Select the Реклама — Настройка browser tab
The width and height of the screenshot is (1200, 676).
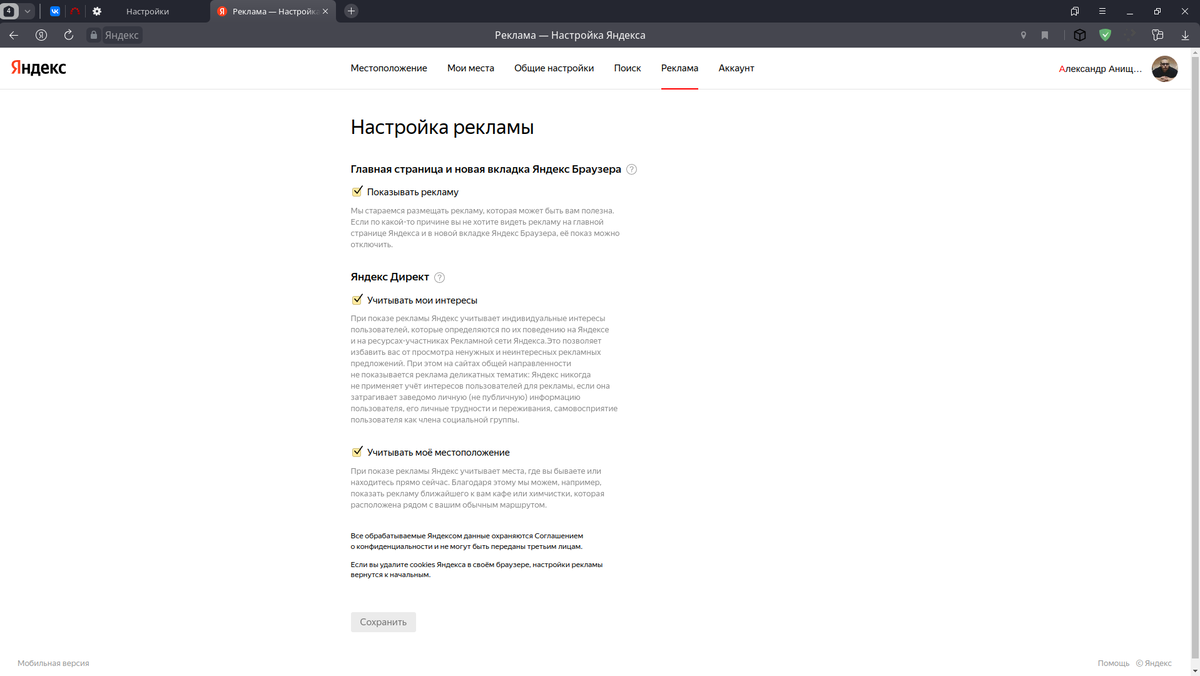[x=274, y=11]
